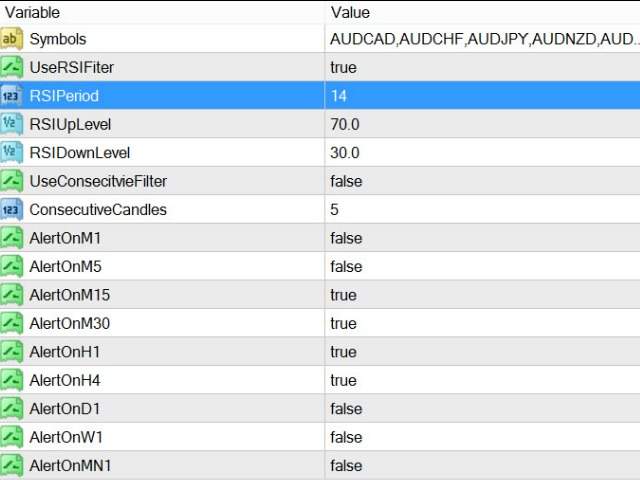Select the AlertOnM30 variable row
This screenshot has width=640, height=480.
click(320, 323)
